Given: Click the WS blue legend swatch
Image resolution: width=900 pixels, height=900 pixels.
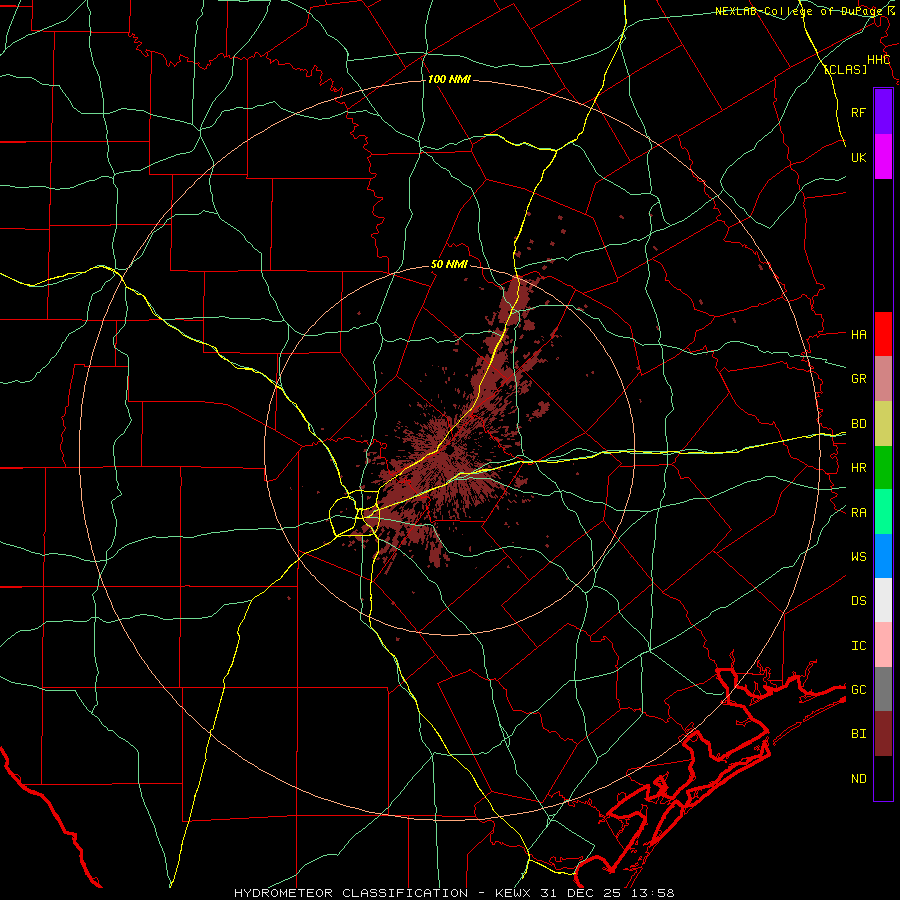Looking at the screenshot, I should tap(883, 556).
